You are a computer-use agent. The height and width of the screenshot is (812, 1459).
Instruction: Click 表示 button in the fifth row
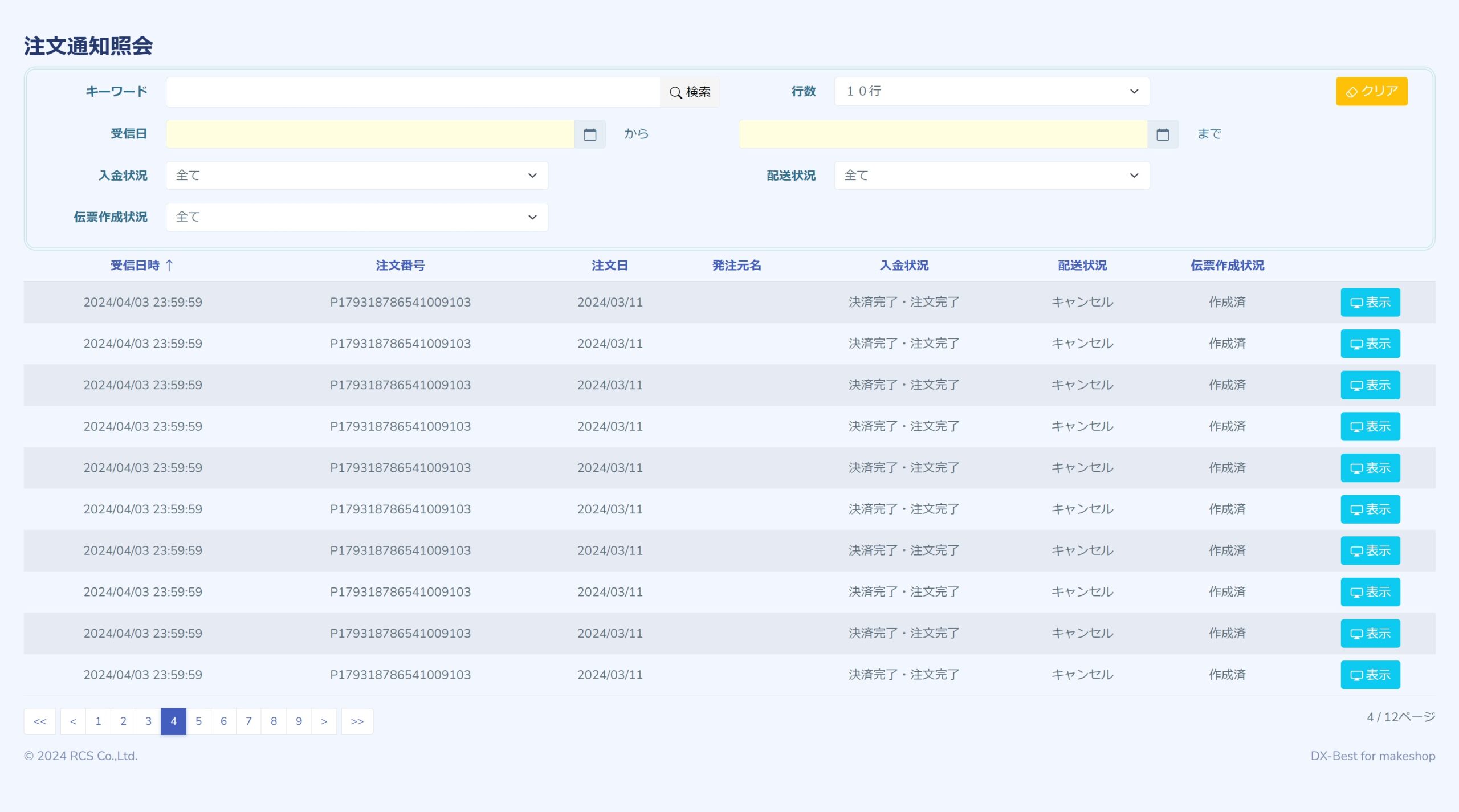[1370, 468]
